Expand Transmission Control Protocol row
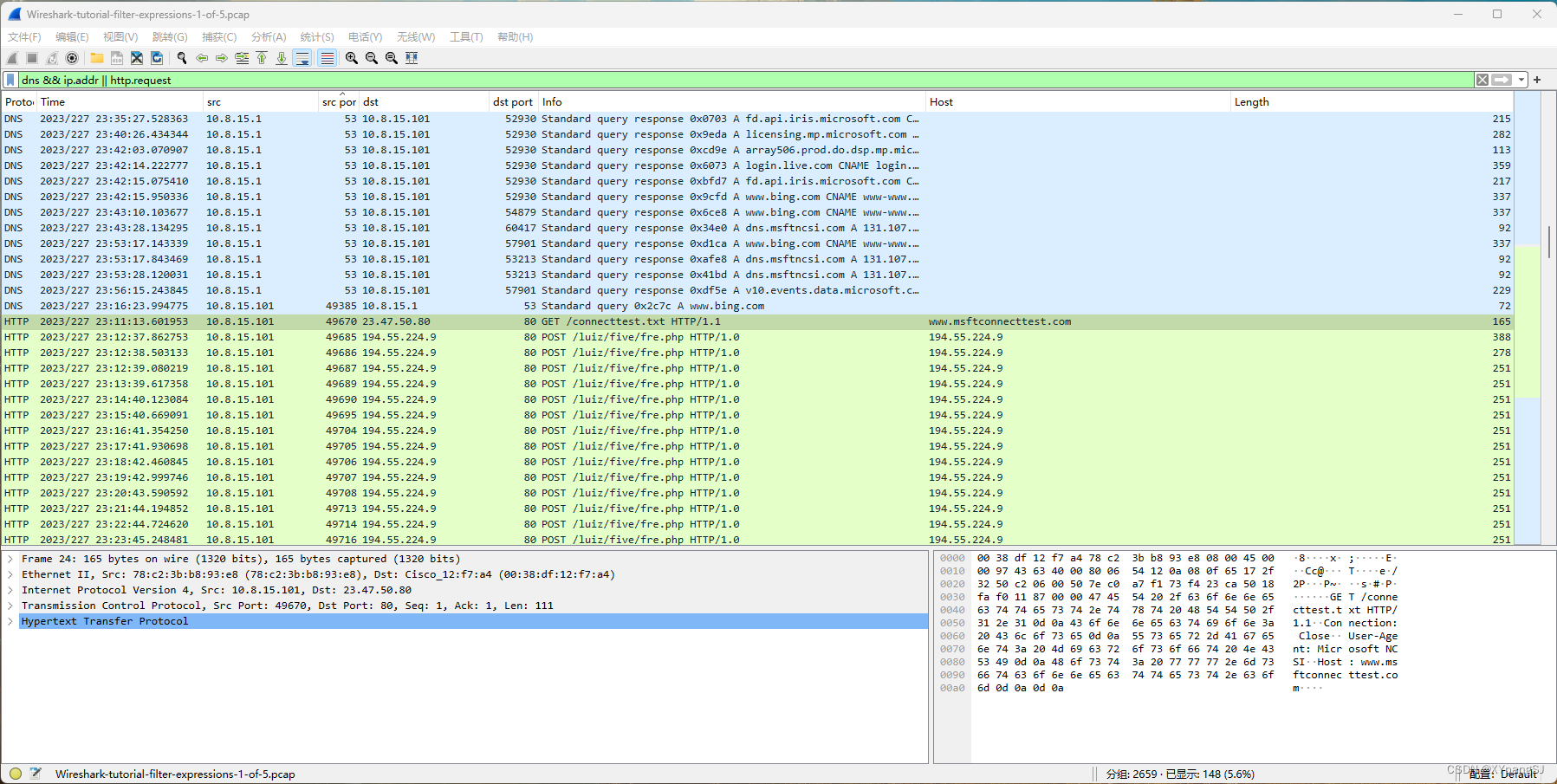The width and height of the screenshot is (1557, 784). (x=10, y=606)
